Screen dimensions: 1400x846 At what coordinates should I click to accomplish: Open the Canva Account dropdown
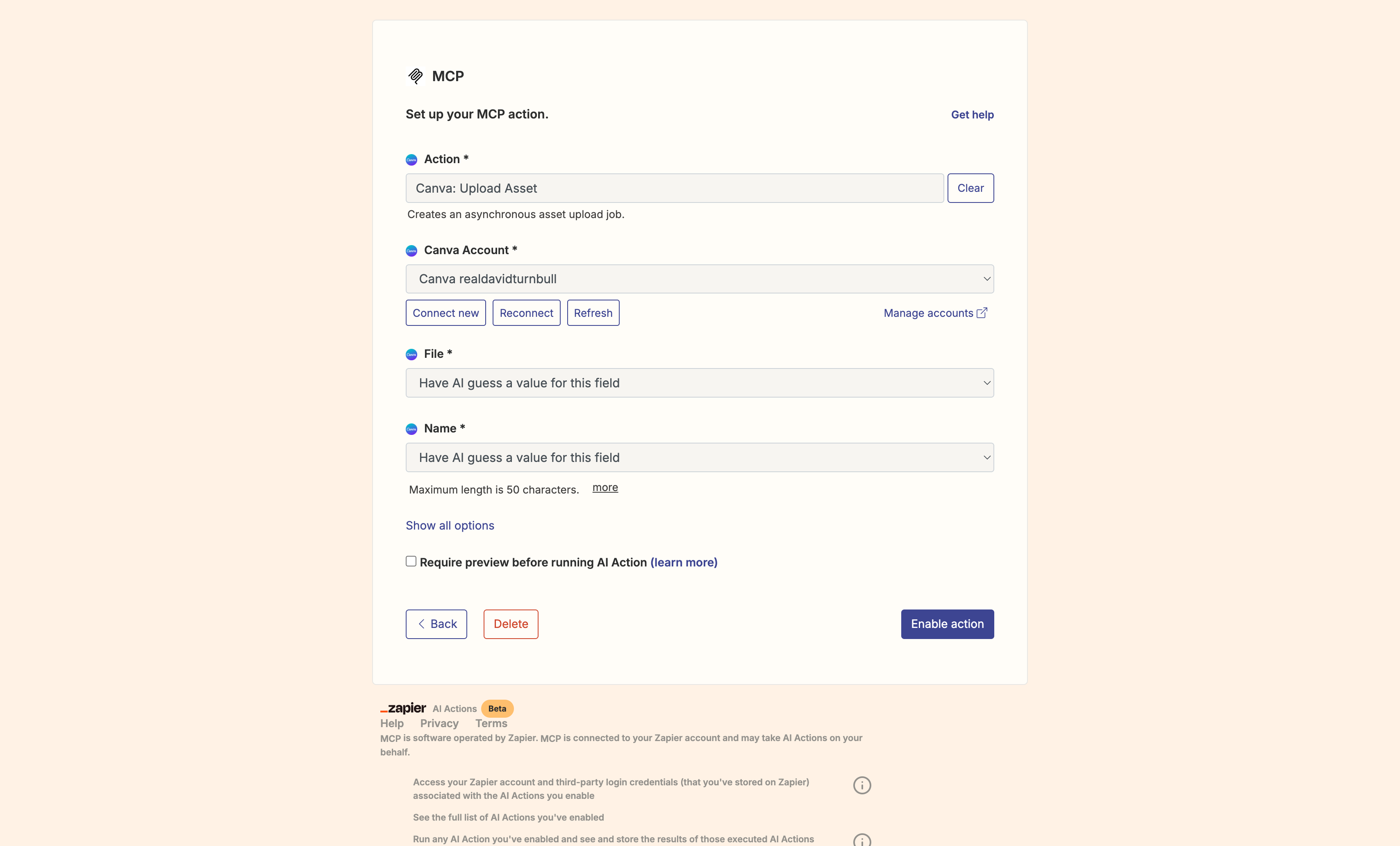click(x=700, y=279)
